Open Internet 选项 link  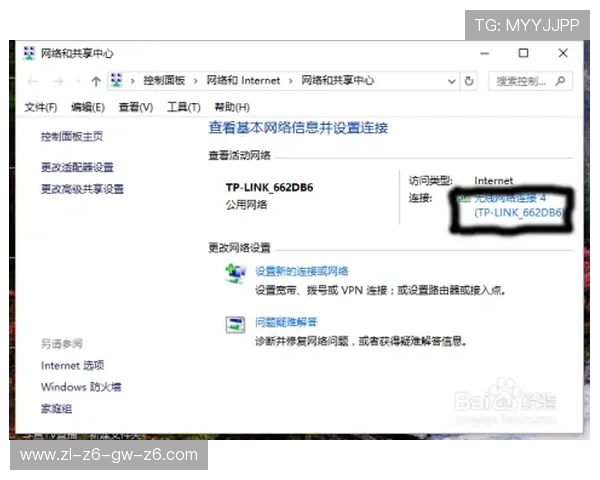72,366
